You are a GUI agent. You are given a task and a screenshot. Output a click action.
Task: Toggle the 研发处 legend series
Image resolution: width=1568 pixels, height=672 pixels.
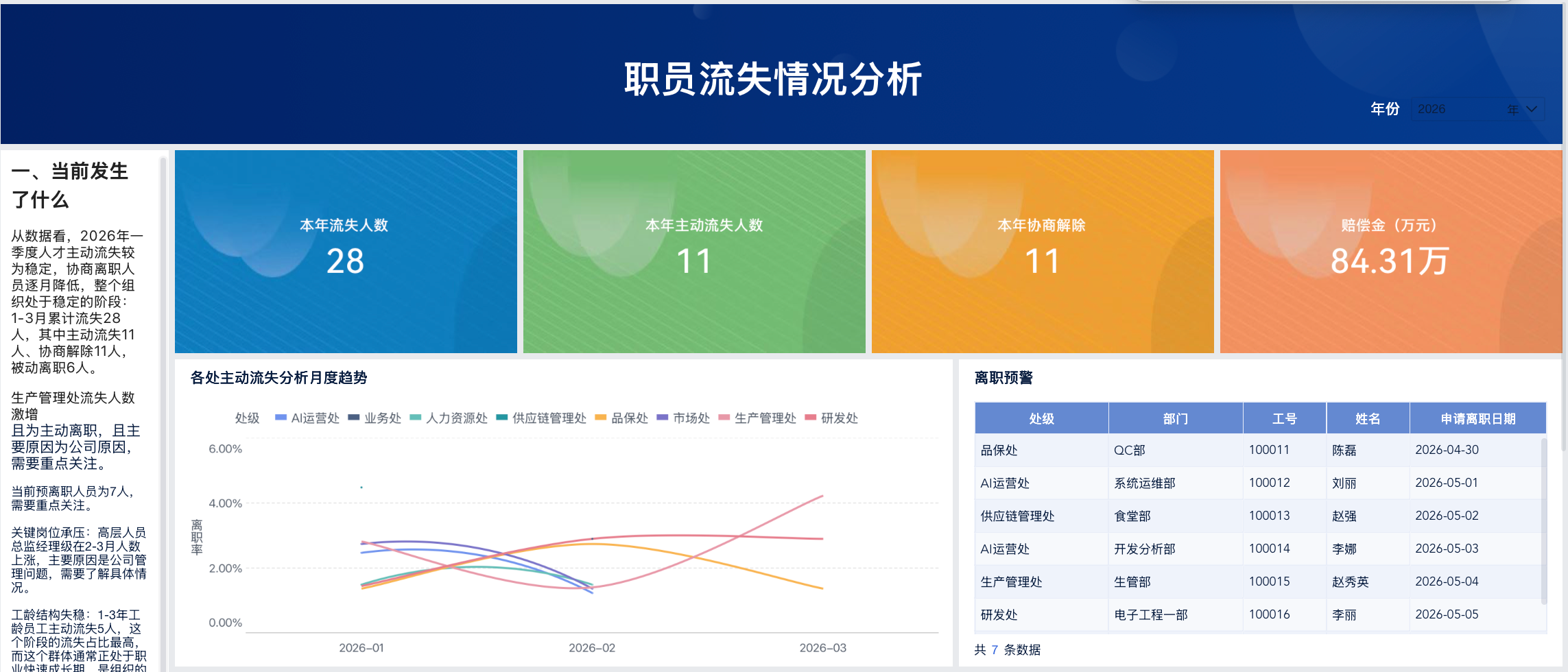tap(831, 418)
